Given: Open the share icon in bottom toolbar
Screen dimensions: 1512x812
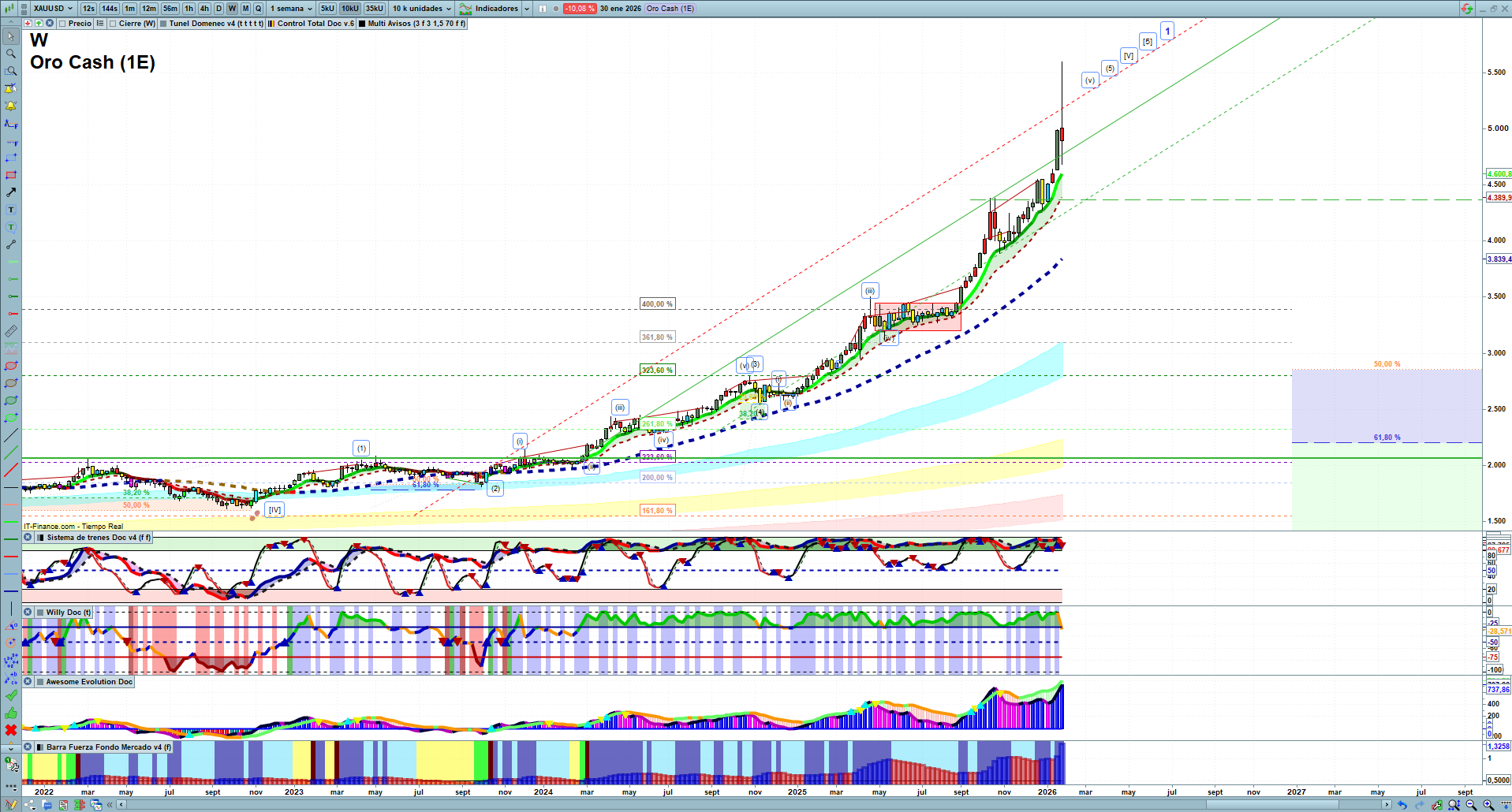Looking at the screenshot, I should (x=30, y=805).
